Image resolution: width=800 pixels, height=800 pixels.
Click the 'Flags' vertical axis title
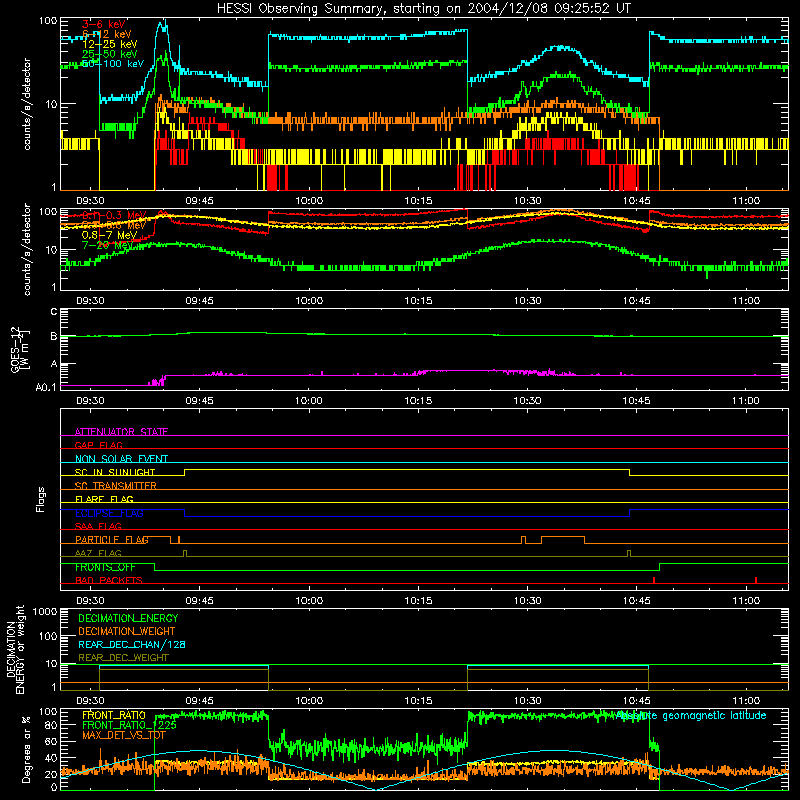(x=41, y=499)
